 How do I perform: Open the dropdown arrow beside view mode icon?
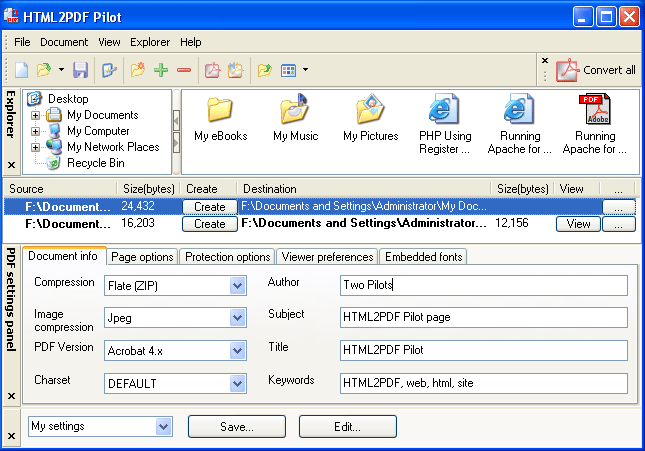coord(305,70)
